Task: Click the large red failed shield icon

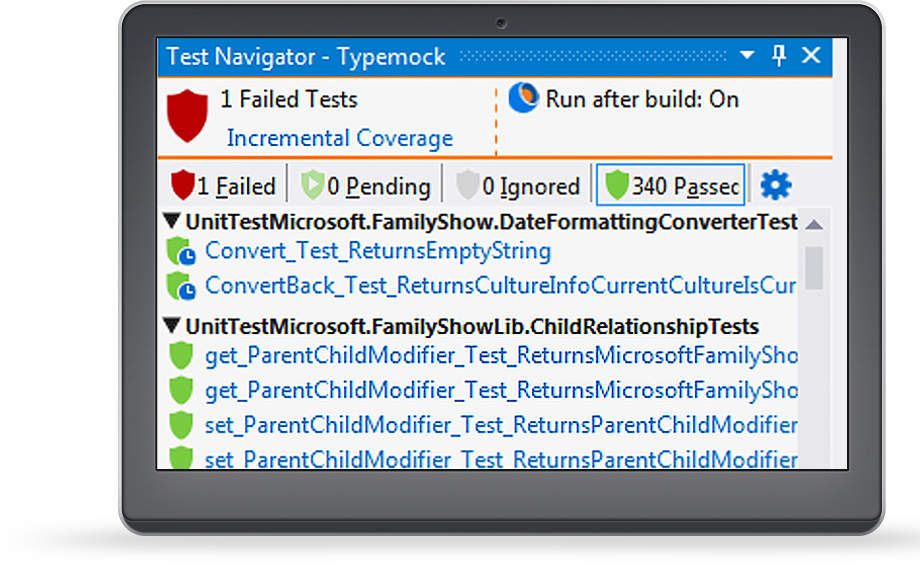Action: pyautogui.click(x=187, y=116)
